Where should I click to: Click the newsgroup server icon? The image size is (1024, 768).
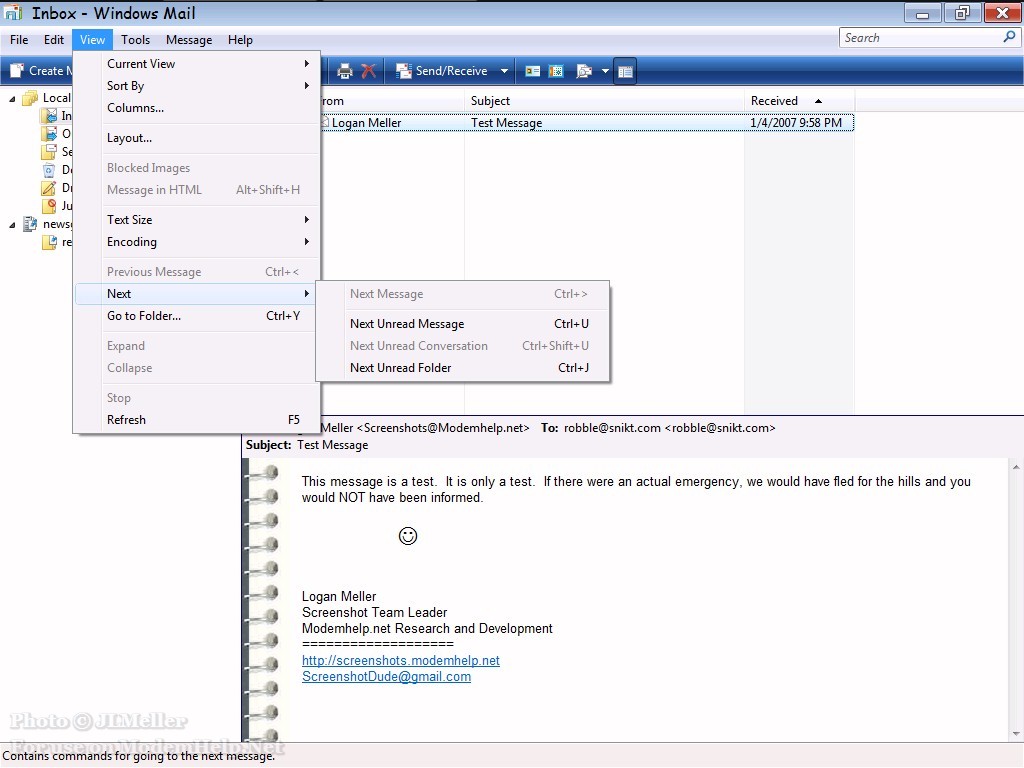pyautogui.click(x=30, y=224)
